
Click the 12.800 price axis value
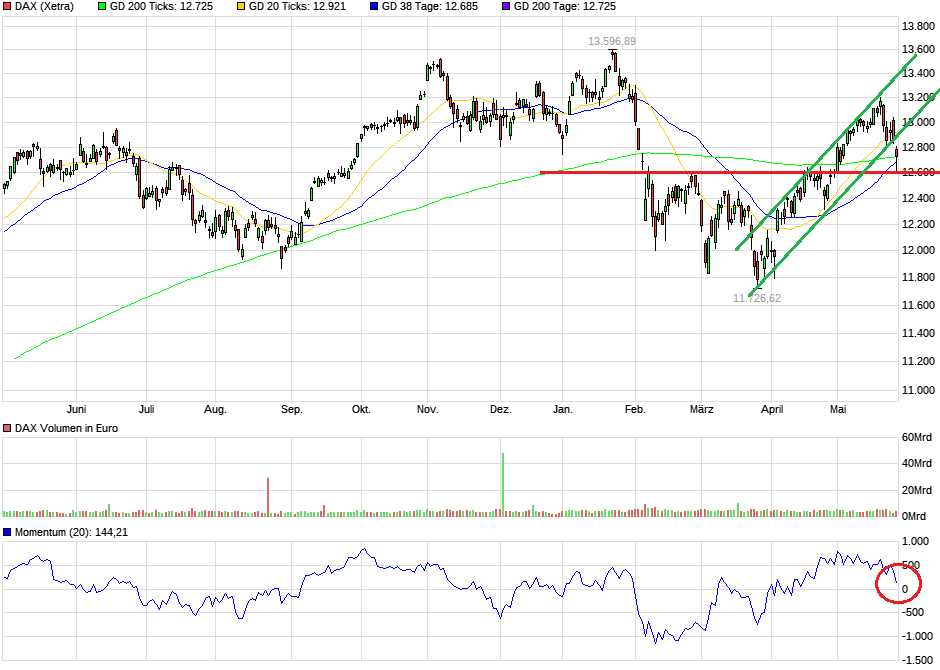(x=918, y=147)
